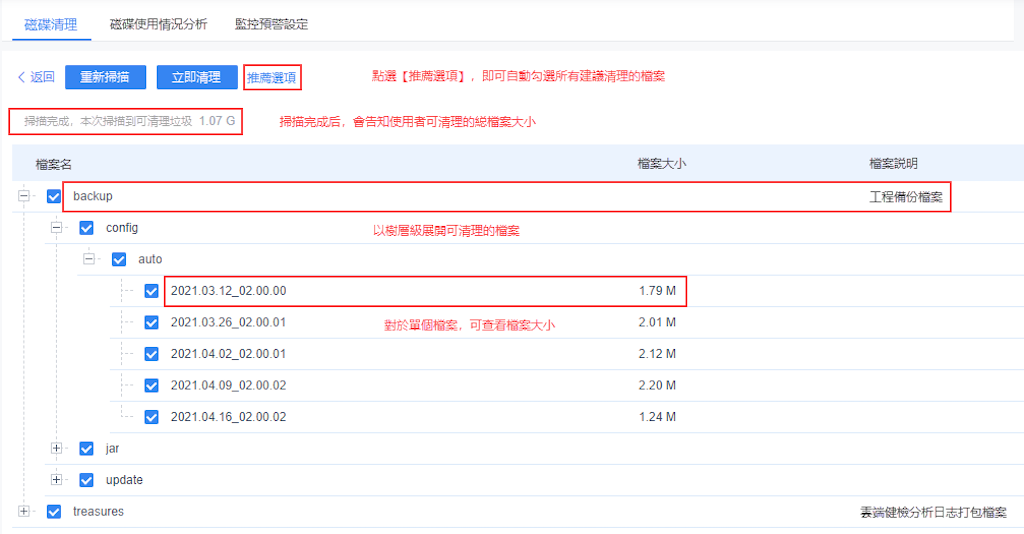
Task: Expand the treasures tree node
Action: tap(24, 510)
